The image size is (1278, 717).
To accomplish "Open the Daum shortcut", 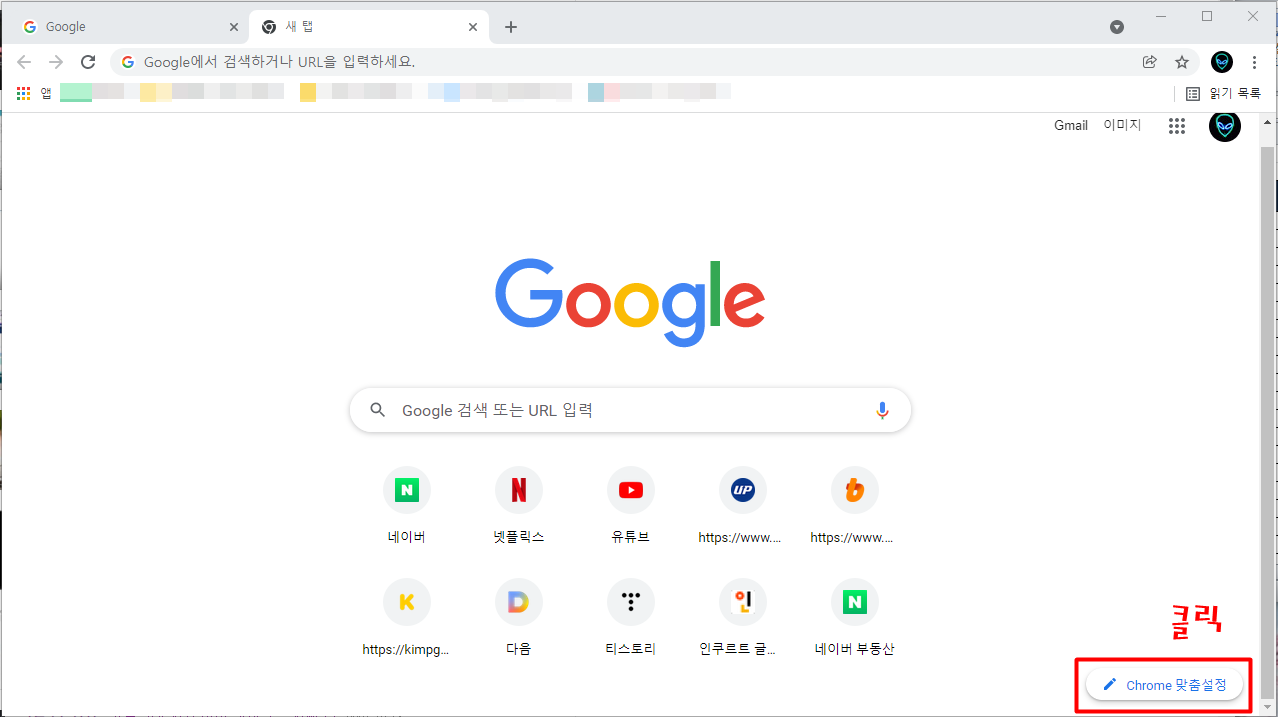I will pyautogui.click(x=519, y=618).
